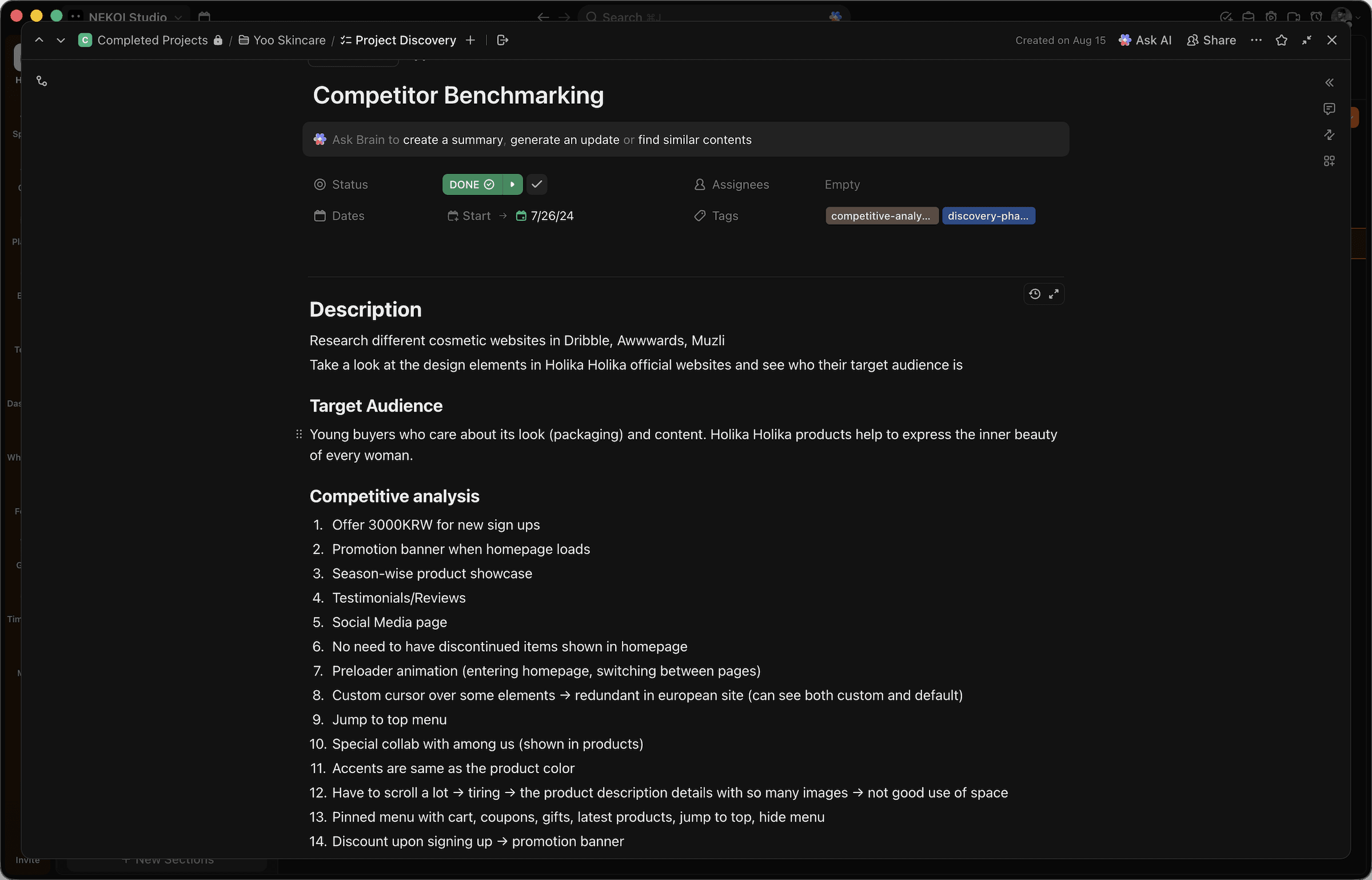Click Created on Aug 15 text
Viewport: 1372px width, 880px height.
[x=1060, y=40]
